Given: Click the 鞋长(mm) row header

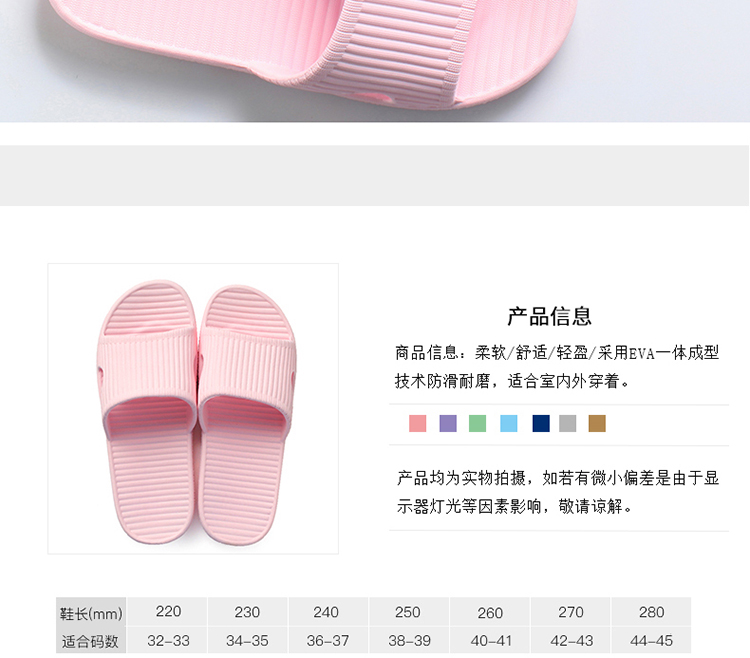Looking at the screenshot, I should click(x=91, y=613).
